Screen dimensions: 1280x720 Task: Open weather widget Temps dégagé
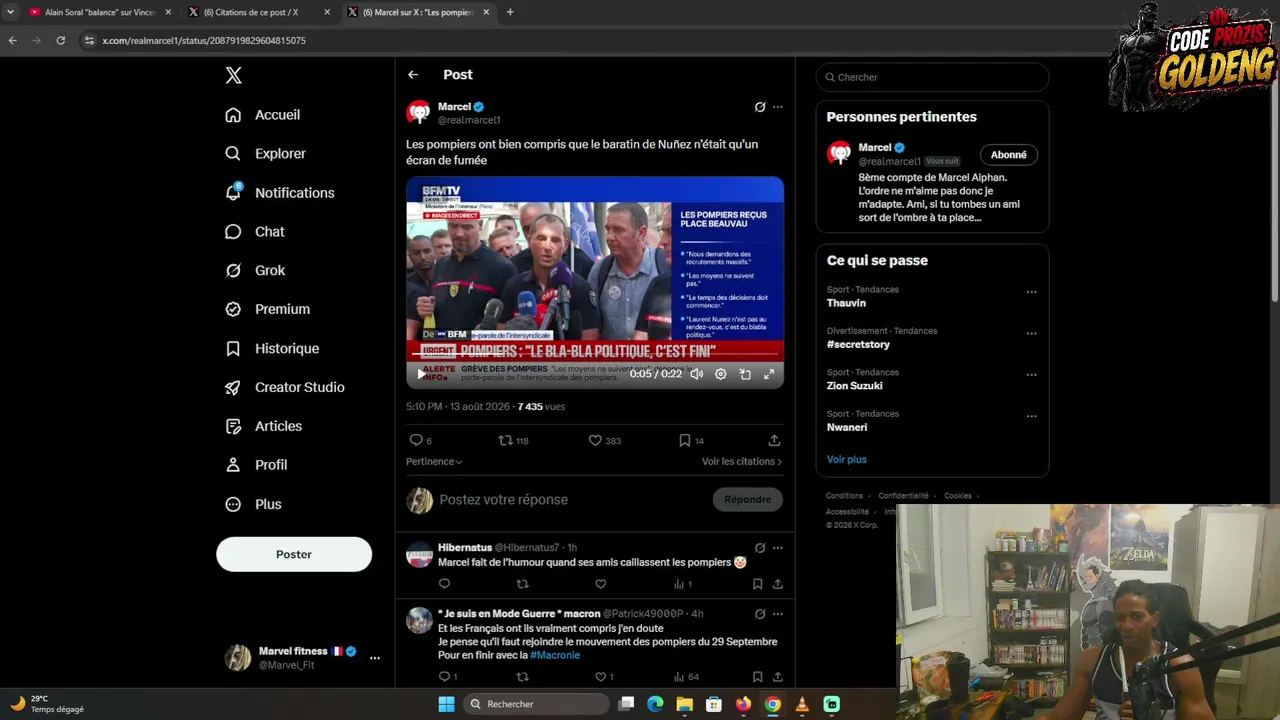[47, 704]
